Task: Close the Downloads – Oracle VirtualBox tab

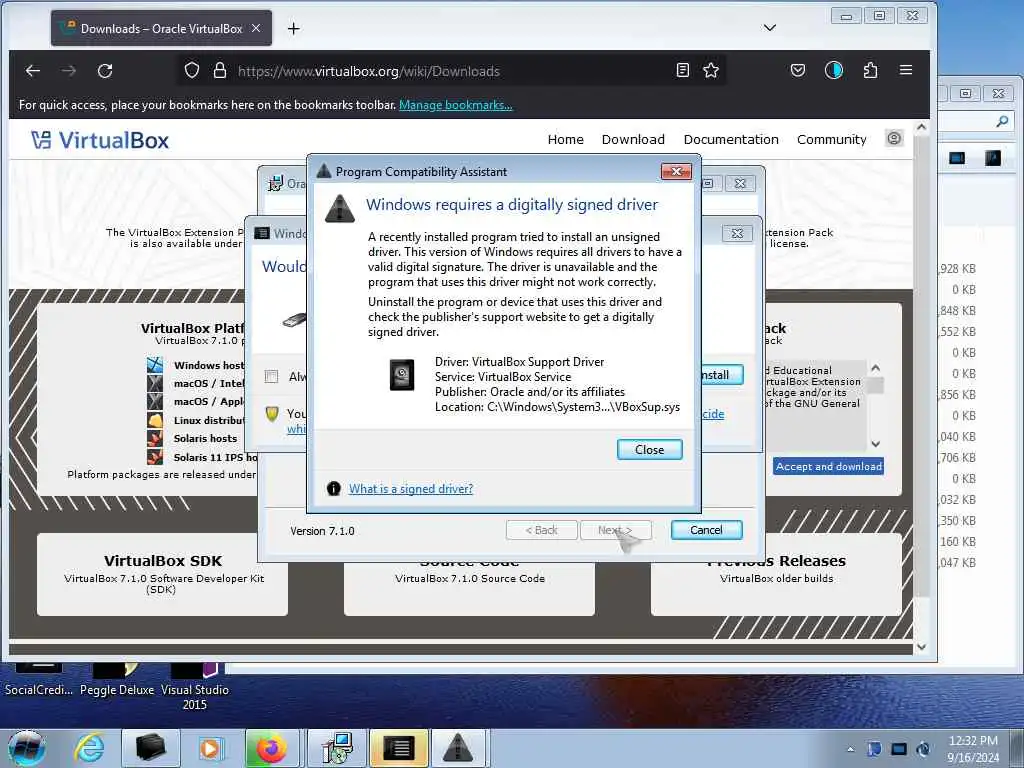Action: tap(256, 28)
